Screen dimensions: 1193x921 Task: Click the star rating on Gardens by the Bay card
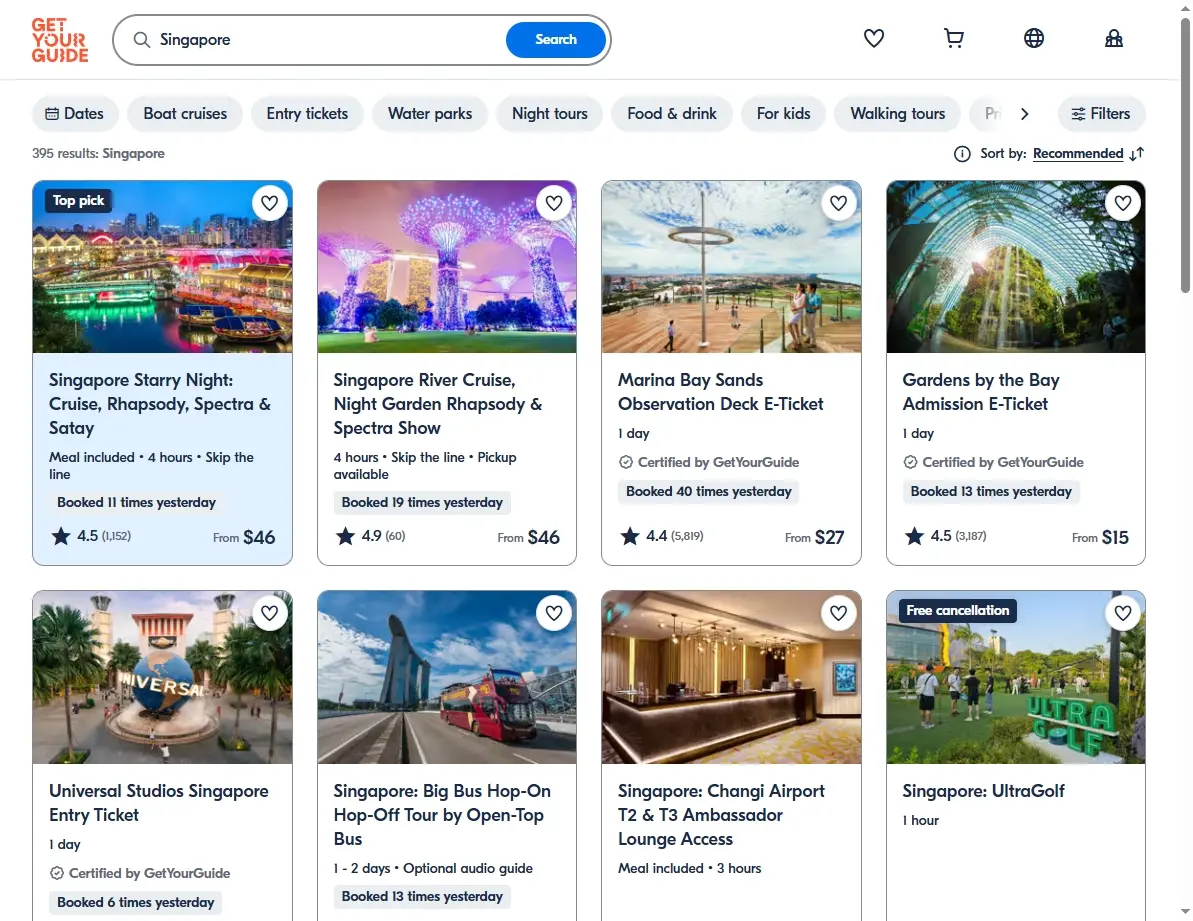914,536
